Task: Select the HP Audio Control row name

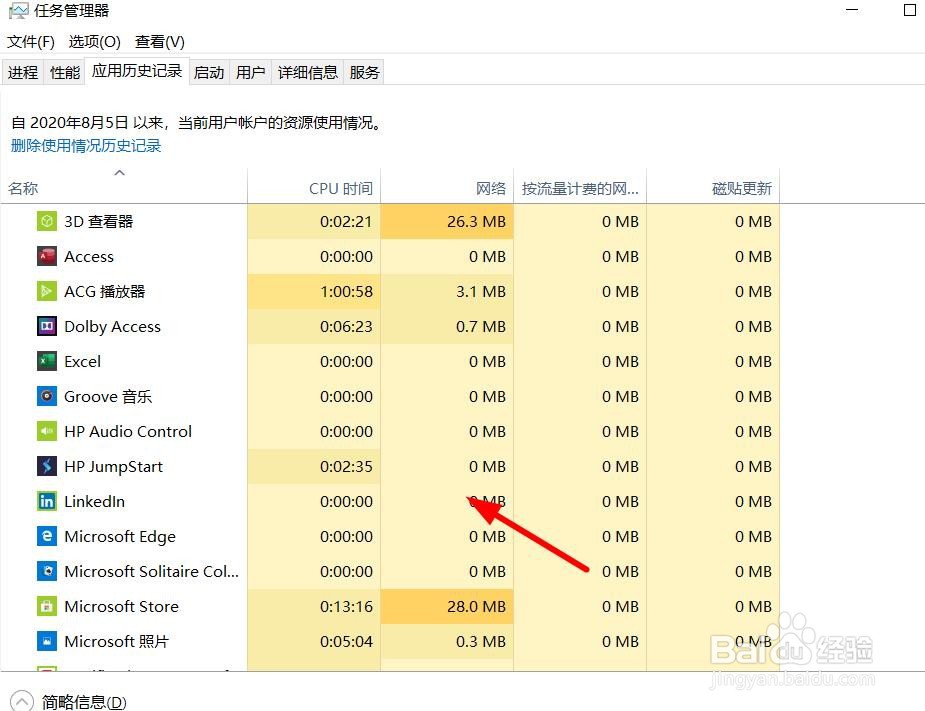Action: tap(128, 431)
